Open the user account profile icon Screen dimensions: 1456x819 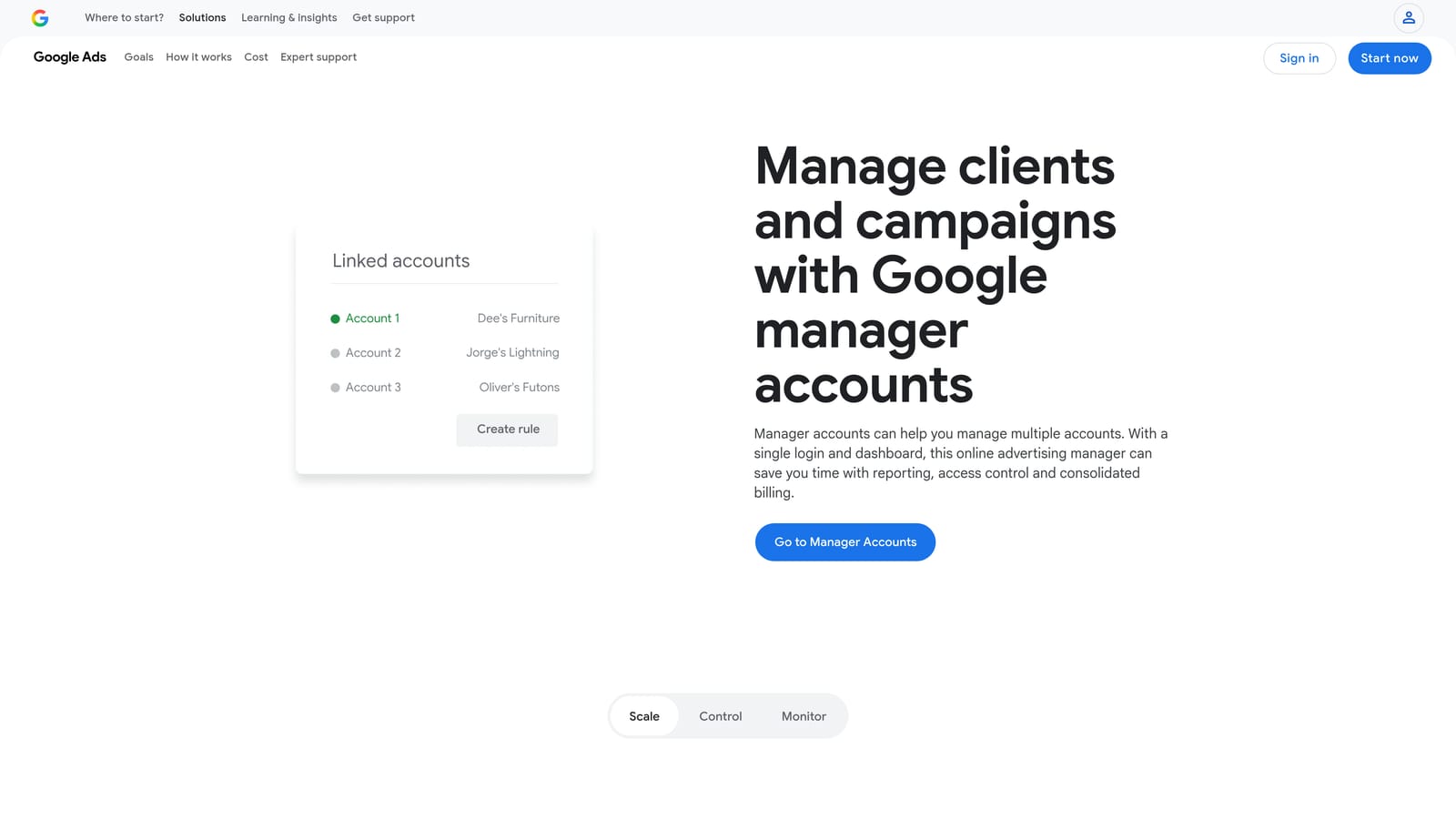coord(1409,18)
